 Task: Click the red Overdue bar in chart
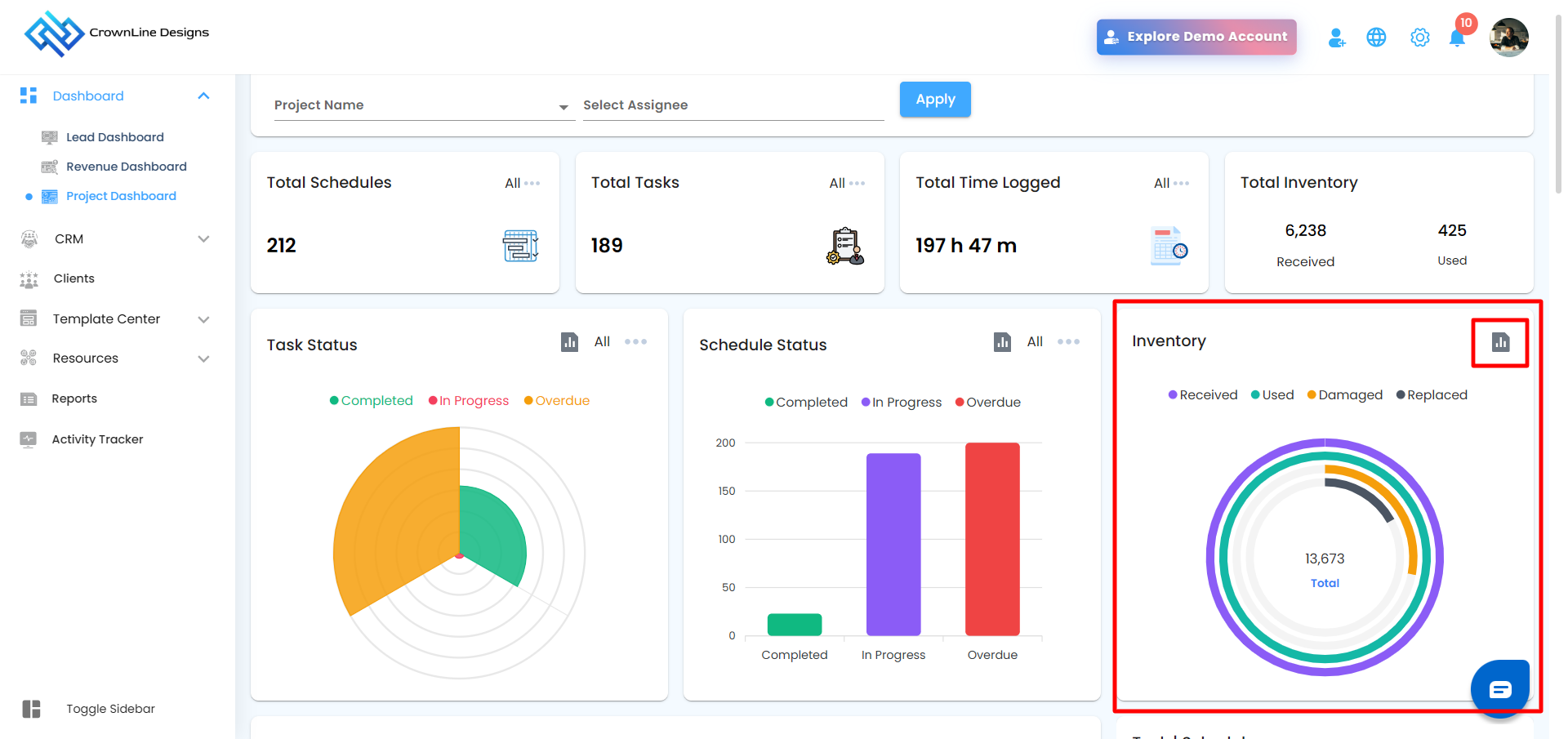992,539
